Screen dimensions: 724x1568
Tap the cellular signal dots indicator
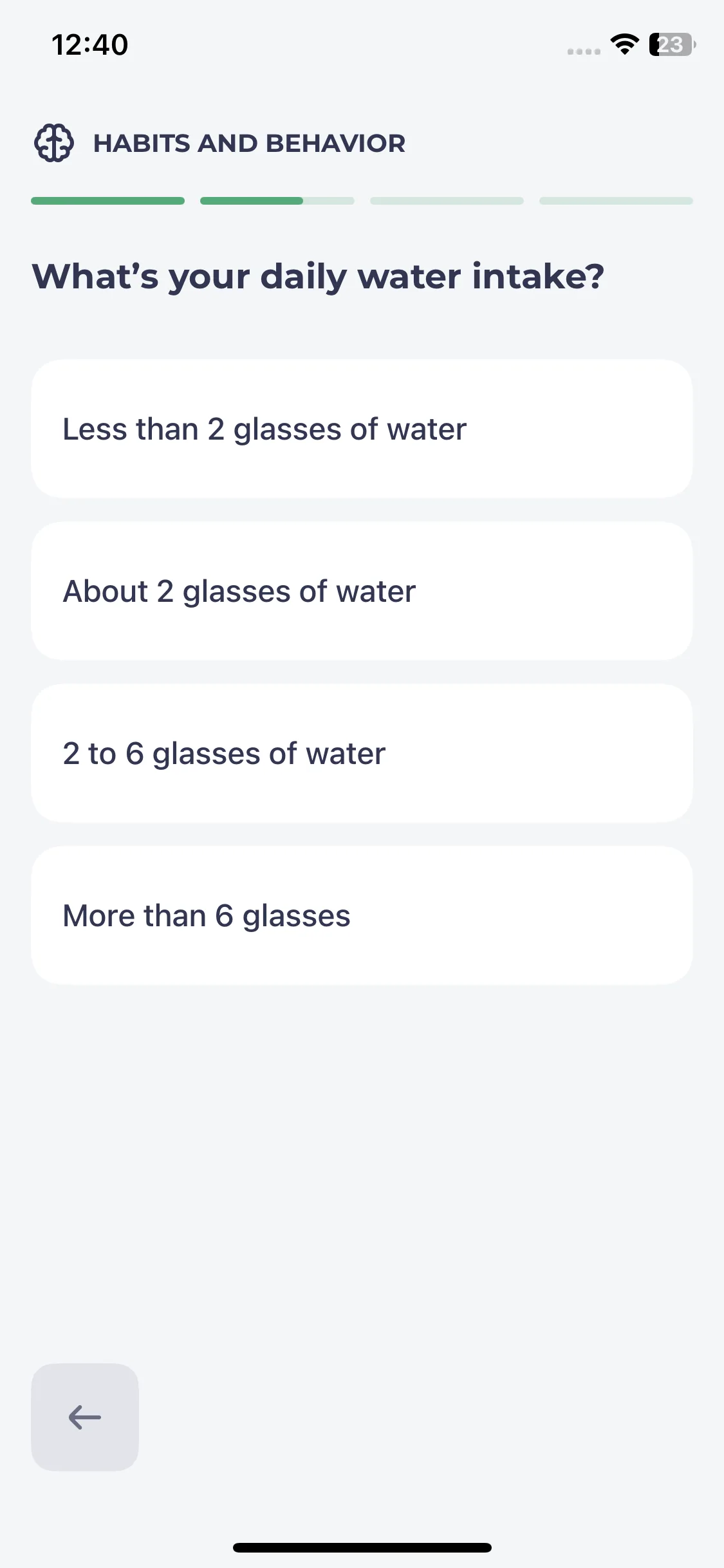click(x=584, y=51)
